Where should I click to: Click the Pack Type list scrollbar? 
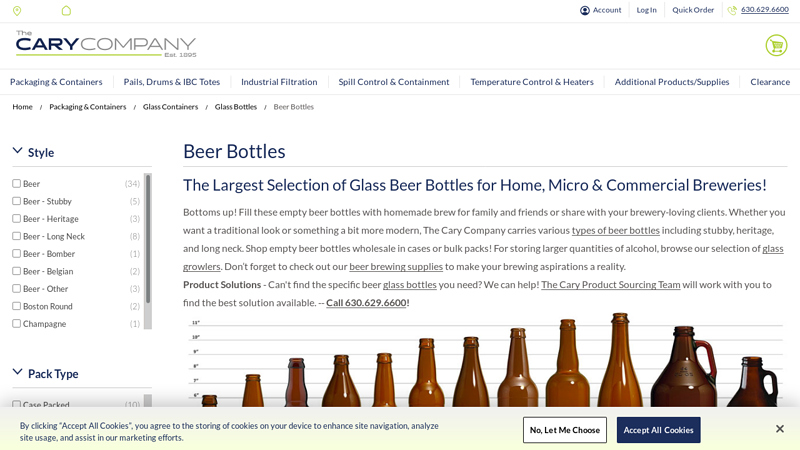[x=148, y=401]
